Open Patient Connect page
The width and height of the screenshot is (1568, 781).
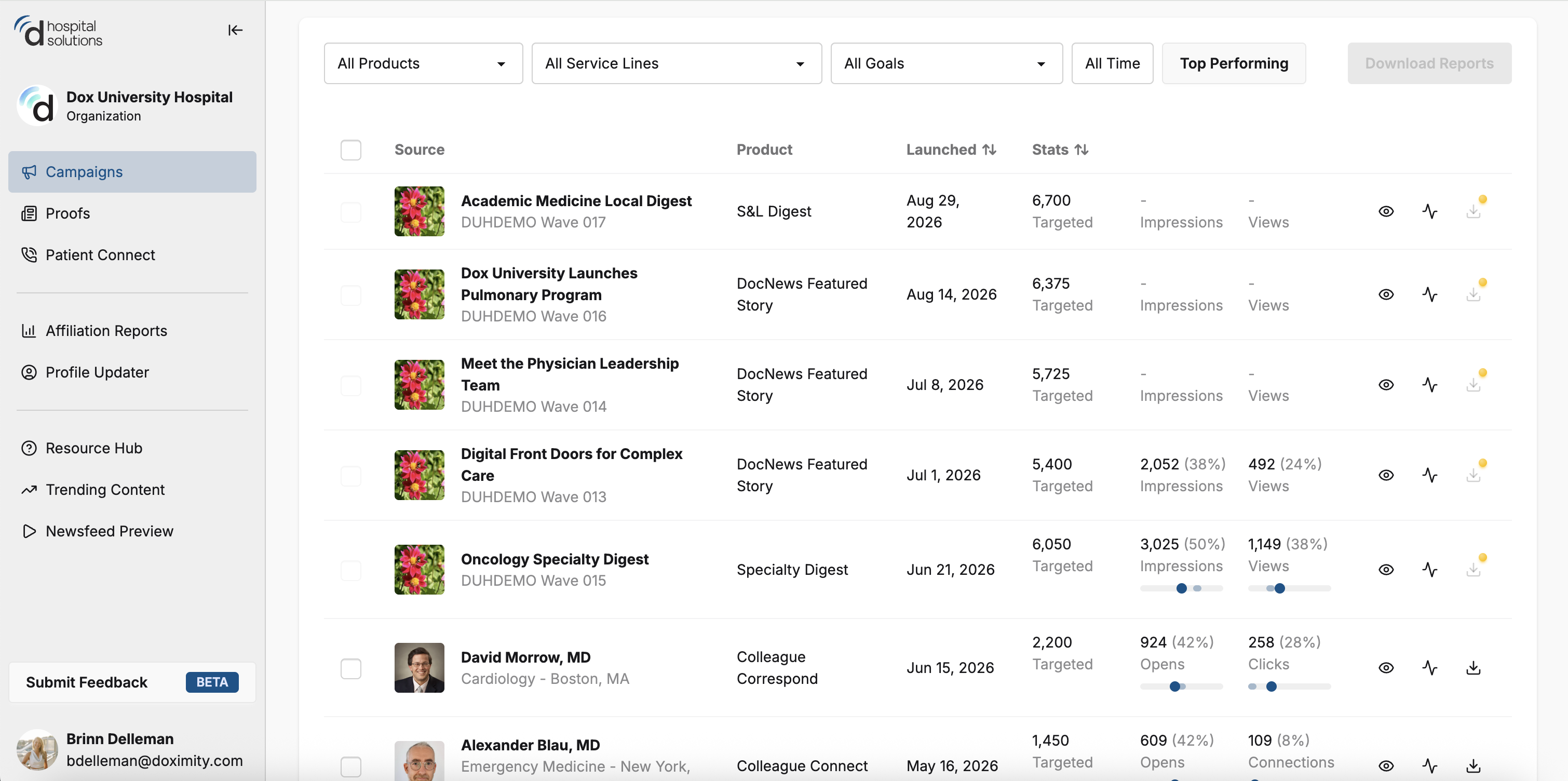(132, 255)
